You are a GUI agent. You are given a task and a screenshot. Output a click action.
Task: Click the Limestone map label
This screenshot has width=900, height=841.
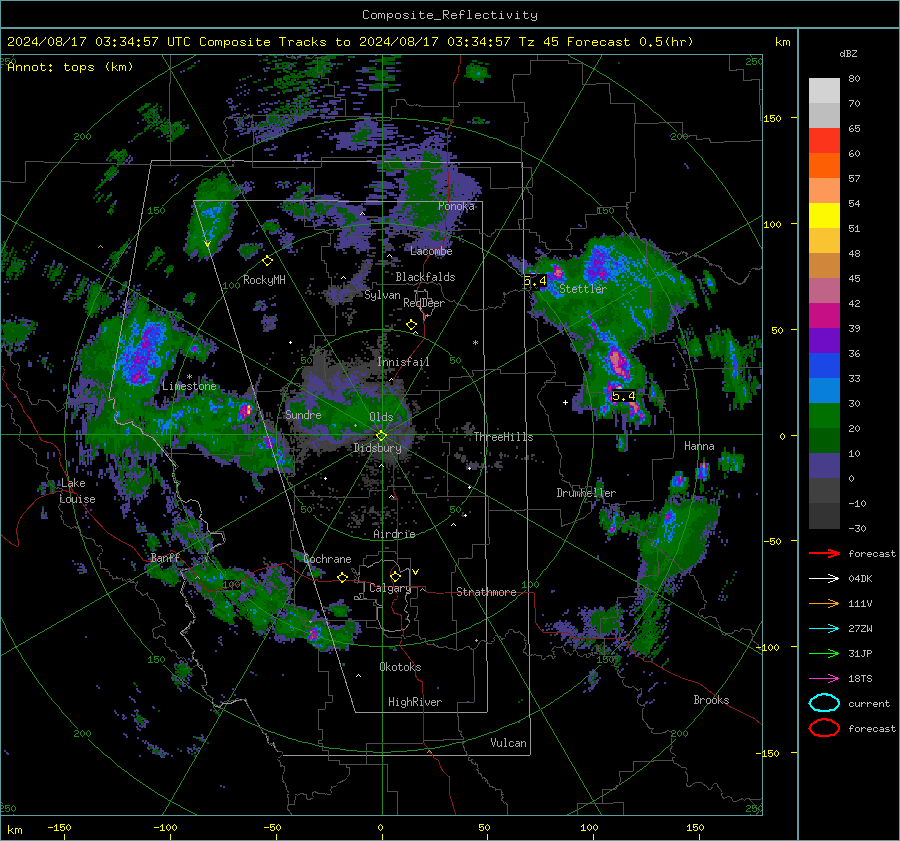189,386
